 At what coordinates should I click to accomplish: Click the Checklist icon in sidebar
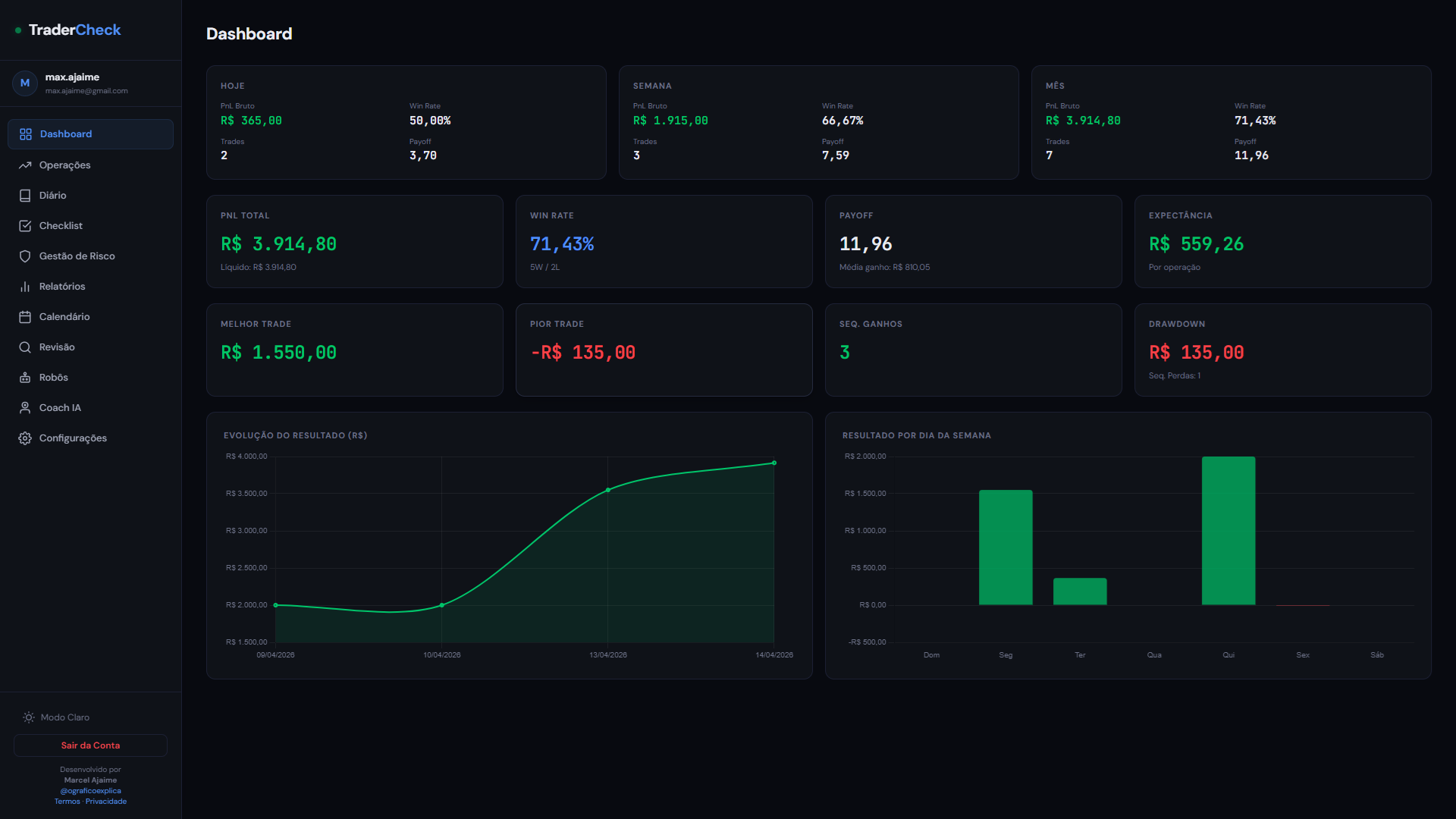tap(25, 225)
